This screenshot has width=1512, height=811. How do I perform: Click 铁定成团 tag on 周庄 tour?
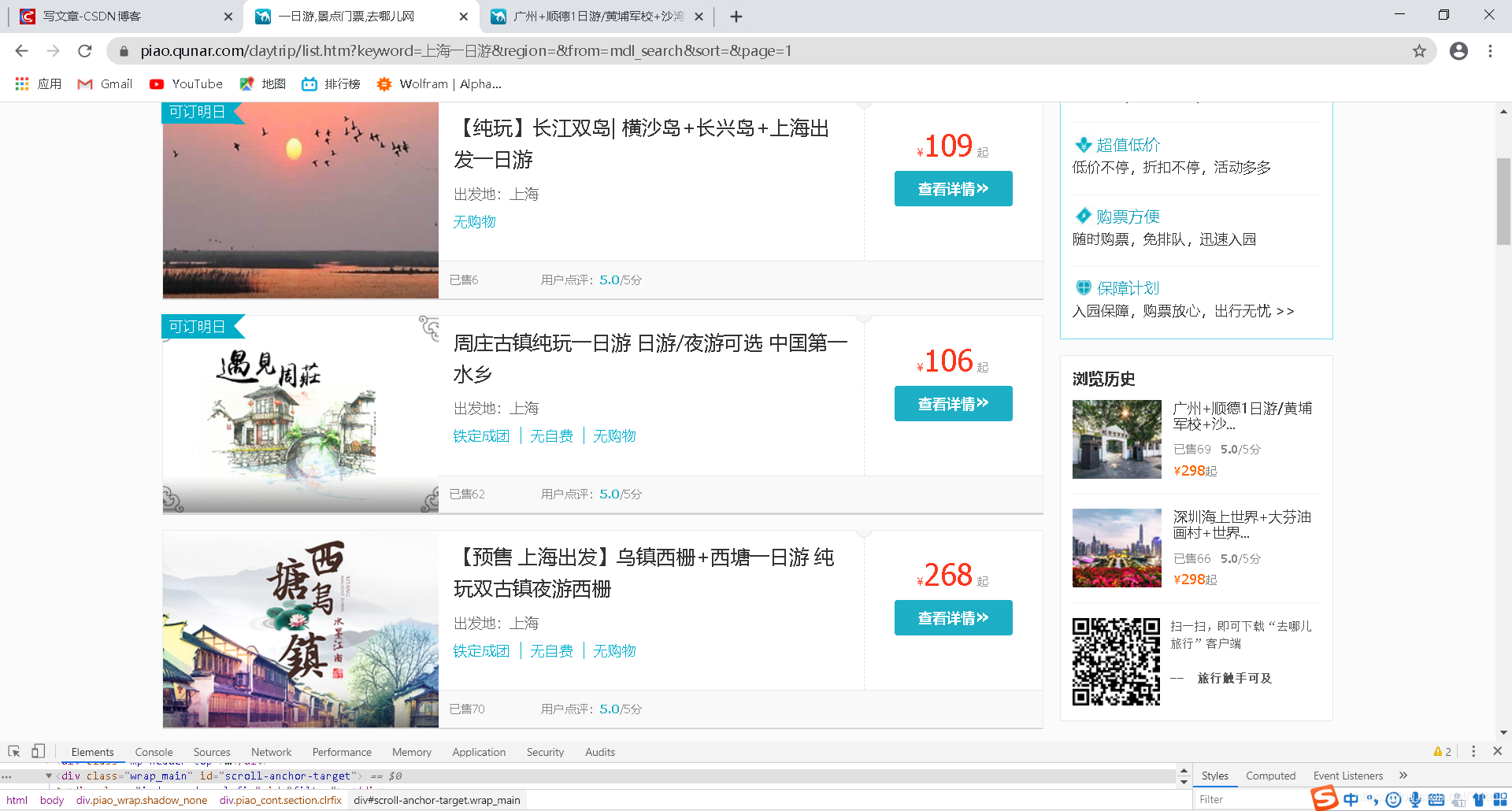tap(481, 436)
